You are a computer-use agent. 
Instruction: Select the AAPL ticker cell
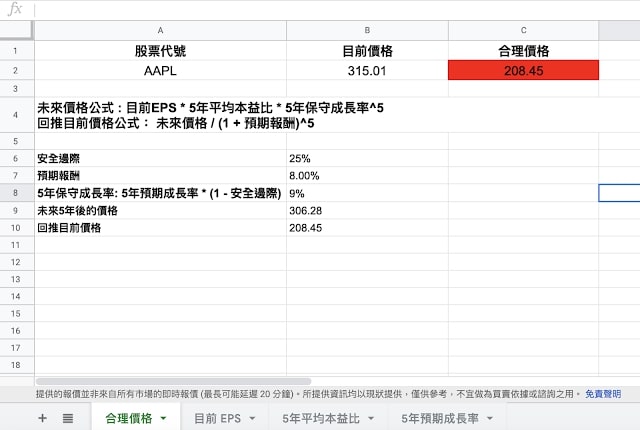(160, 70)
